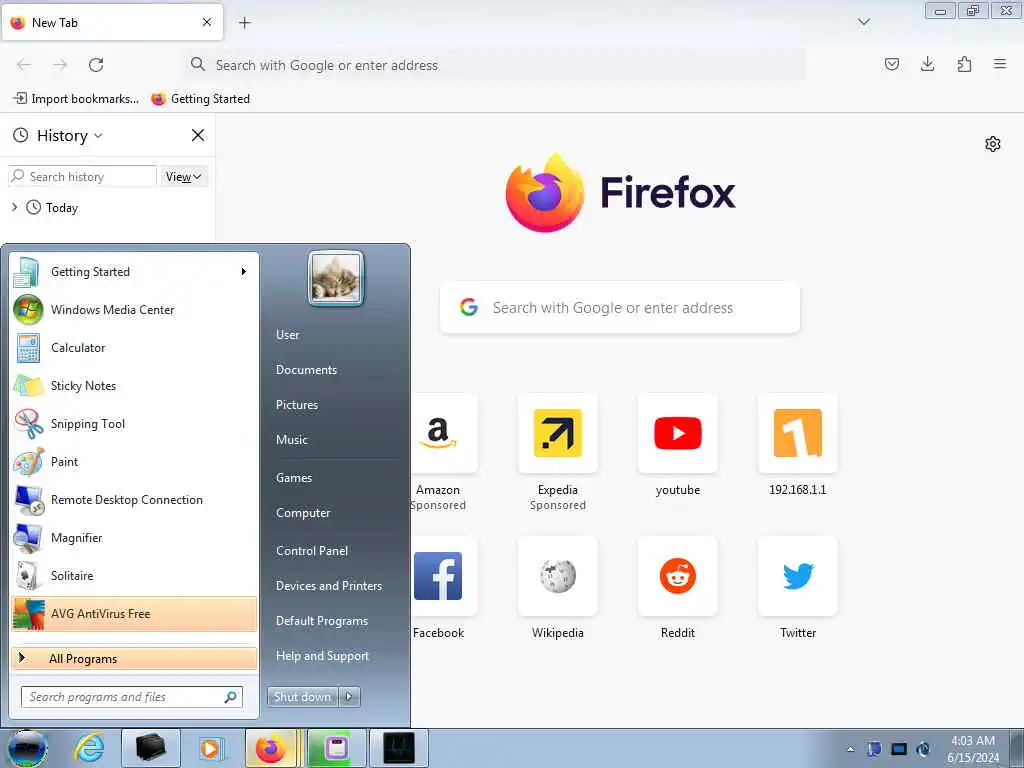Close the History sidebar
This screenshot has height=768, width=1024.
pos(198,135)
